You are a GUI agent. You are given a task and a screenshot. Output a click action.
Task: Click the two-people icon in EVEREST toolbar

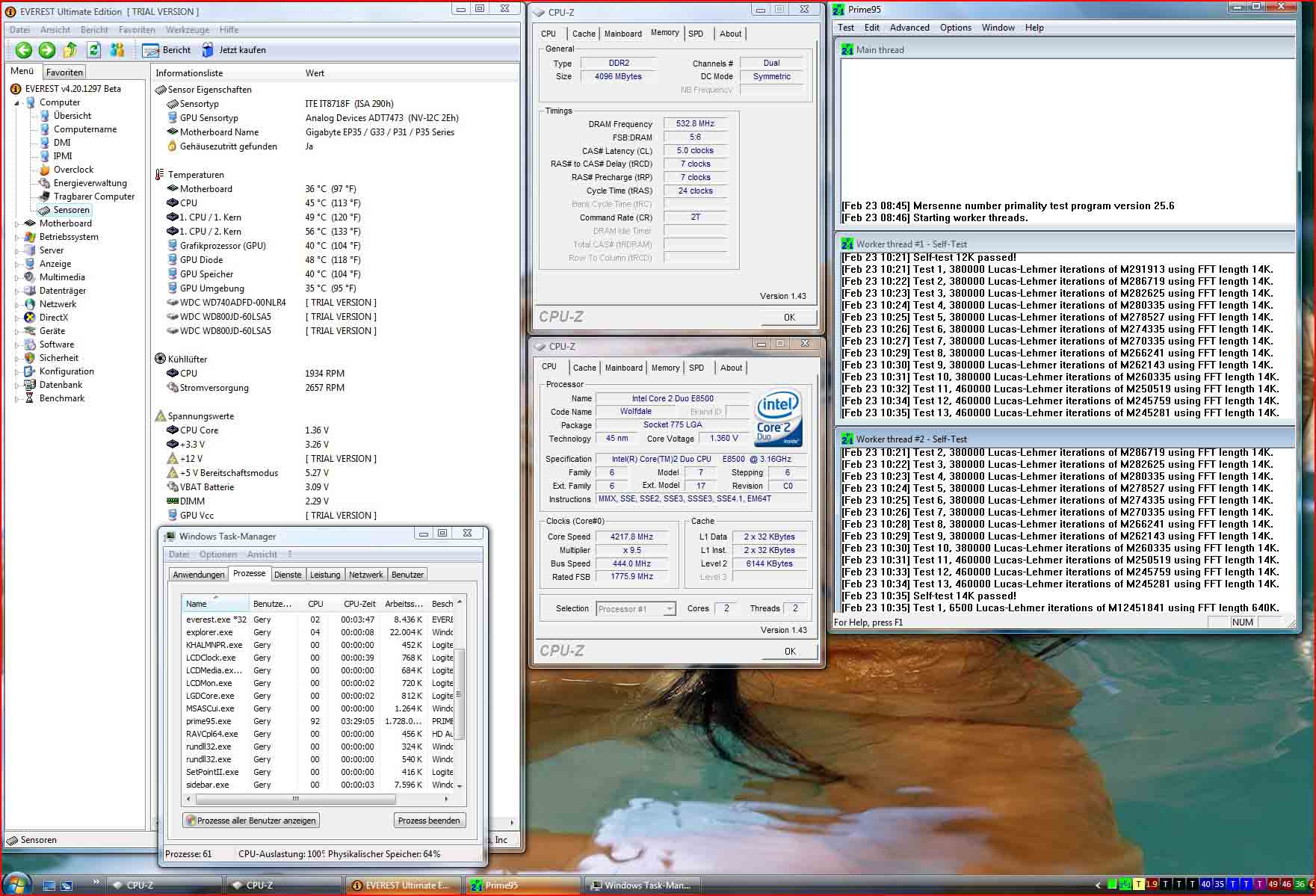[117, 50]
